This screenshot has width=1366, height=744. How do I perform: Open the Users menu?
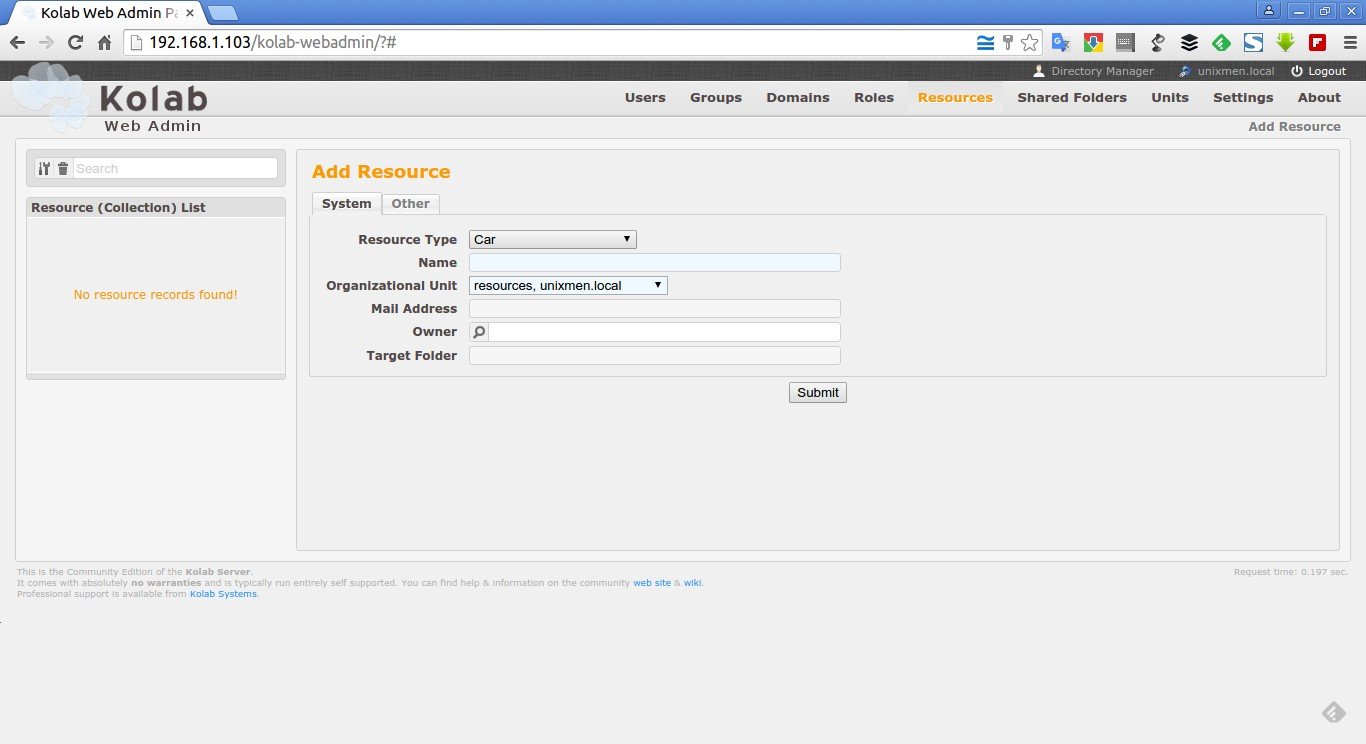(x=645, y=97)
